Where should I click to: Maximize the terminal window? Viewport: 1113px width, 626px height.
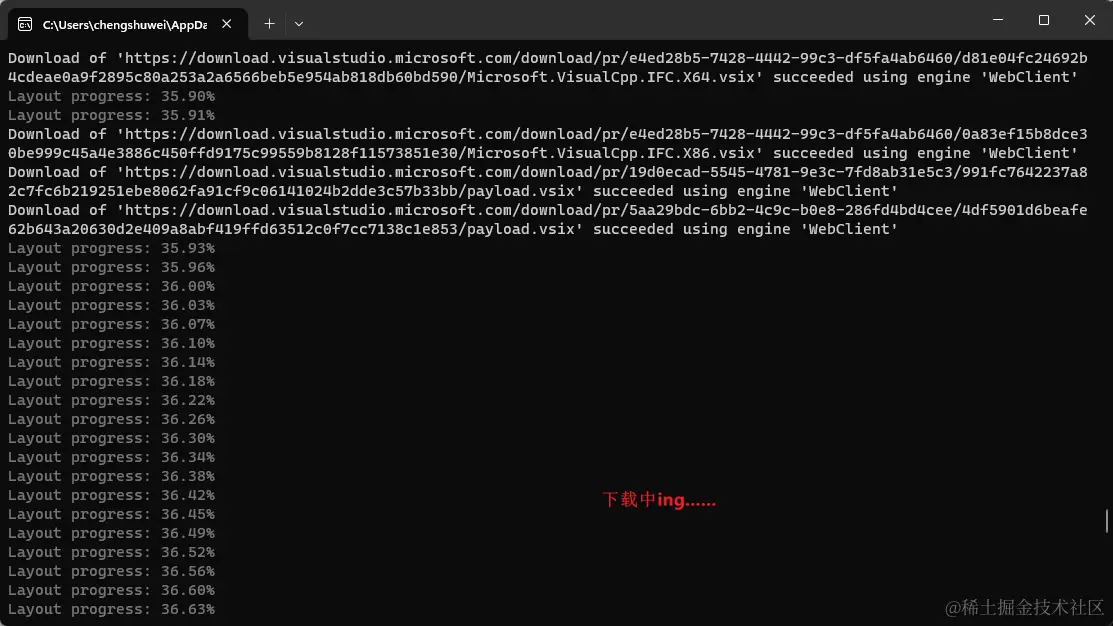coord(1043,20)
